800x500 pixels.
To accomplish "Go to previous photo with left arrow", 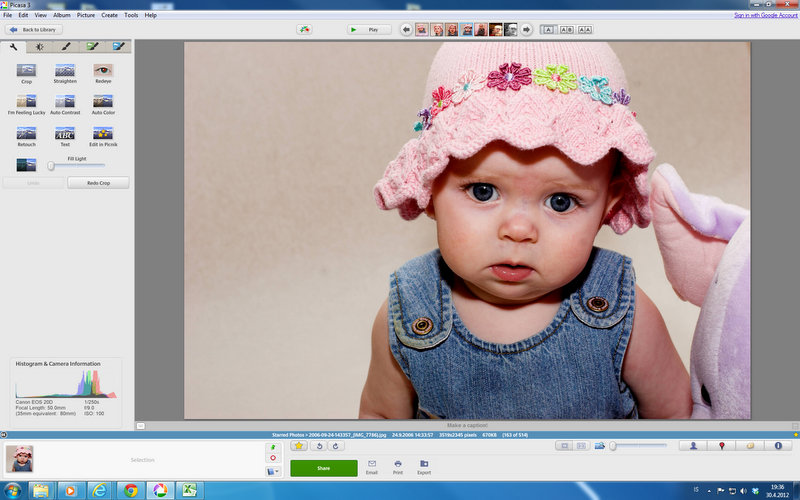I will 406,30.
